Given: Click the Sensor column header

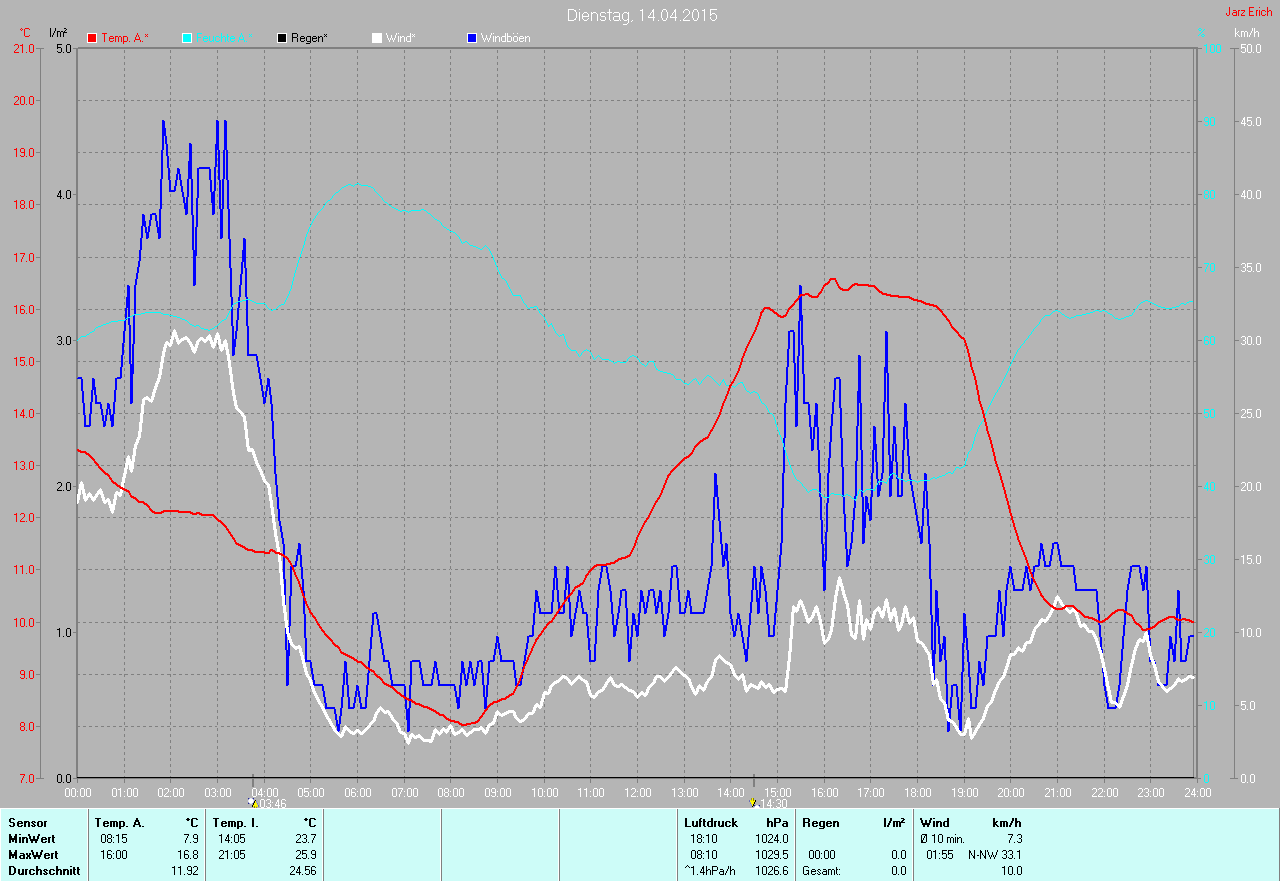Looking at the screenshot, I should point(27,823).
